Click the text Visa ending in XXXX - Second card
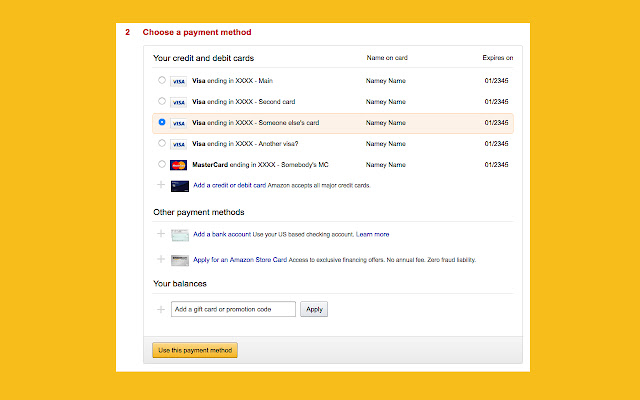 [244, 102]
